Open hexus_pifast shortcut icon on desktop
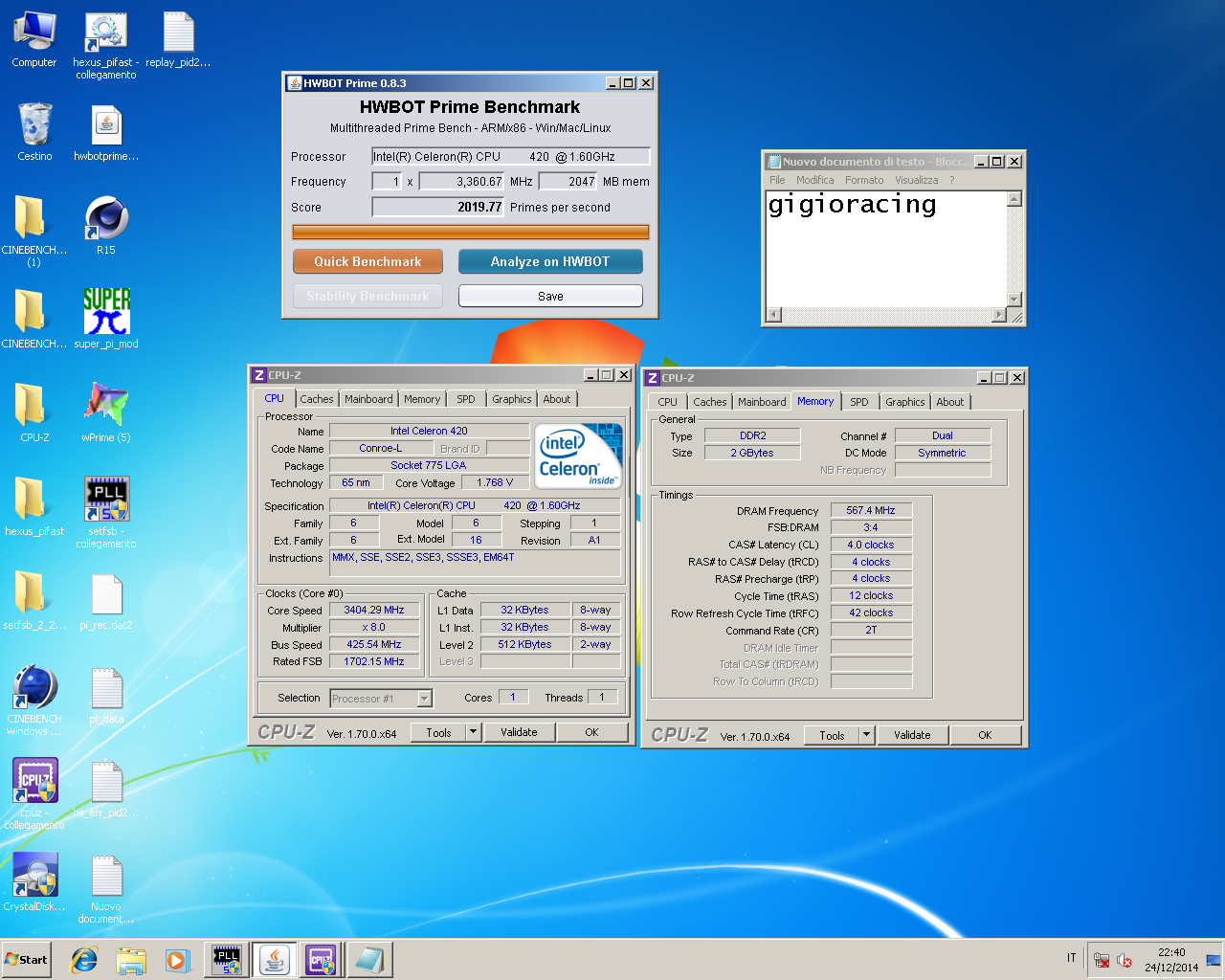The height and width of the screenshot is (980, 1225). click(106, 45)
